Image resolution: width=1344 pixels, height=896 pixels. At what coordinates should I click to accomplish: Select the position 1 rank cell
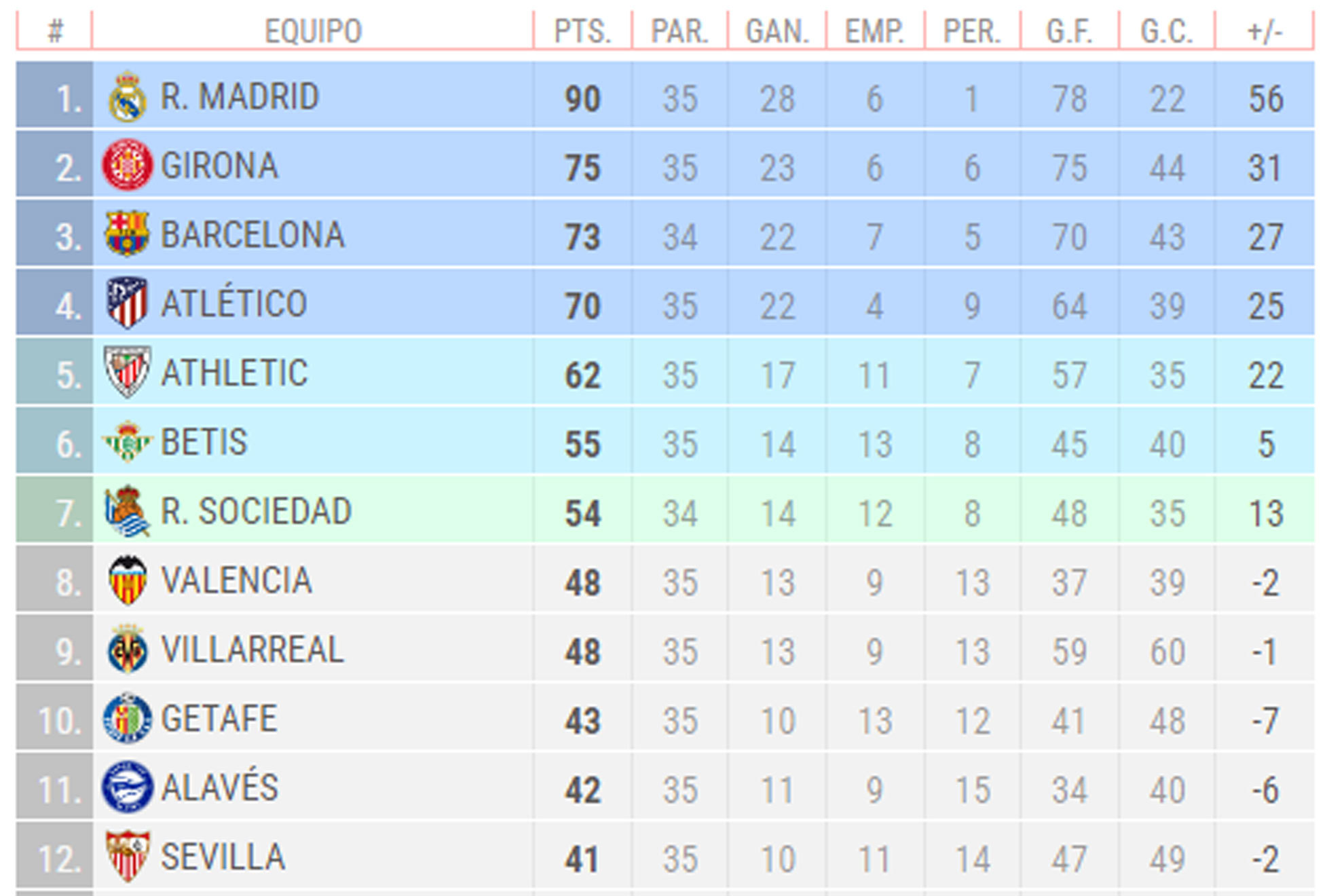click(x=55, y=94)
